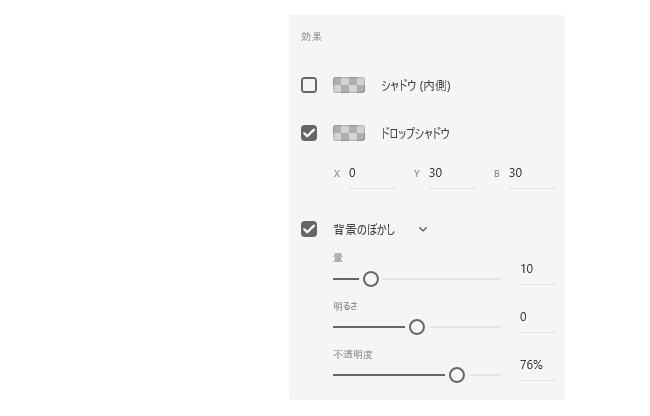Image resolution: width=650 pixels, height=416 pixels.
Task: Open the drop shadow color swatch
Action: coord(349,133)
